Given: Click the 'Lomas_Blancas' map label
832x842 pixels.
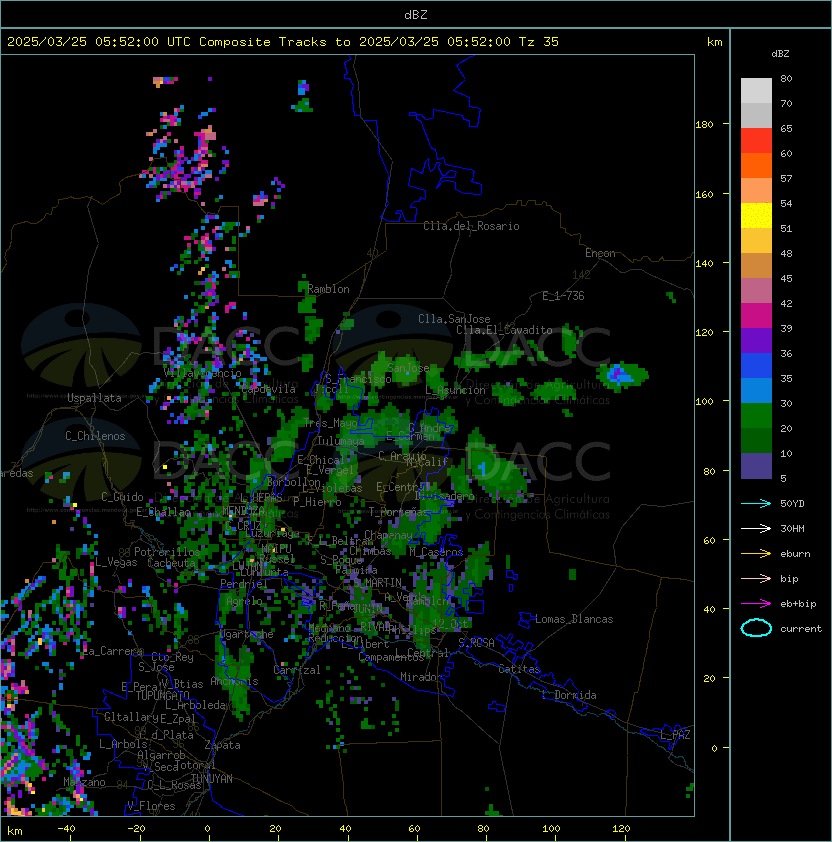Looking at the screenshot, I should (574, 619).
